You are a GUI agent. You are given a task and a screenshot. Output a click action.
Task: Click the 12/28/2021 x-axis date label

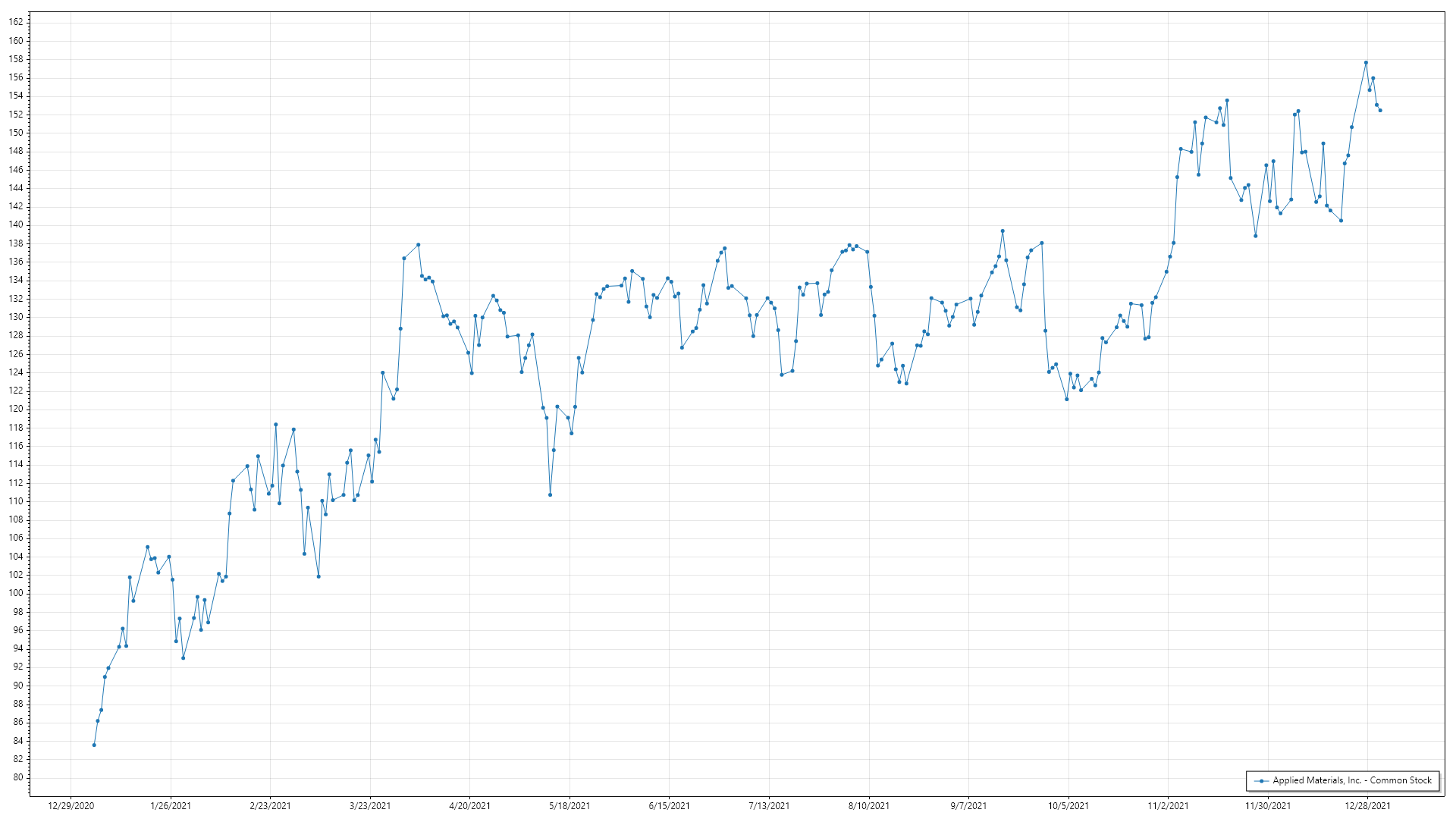click(1367, 805)
